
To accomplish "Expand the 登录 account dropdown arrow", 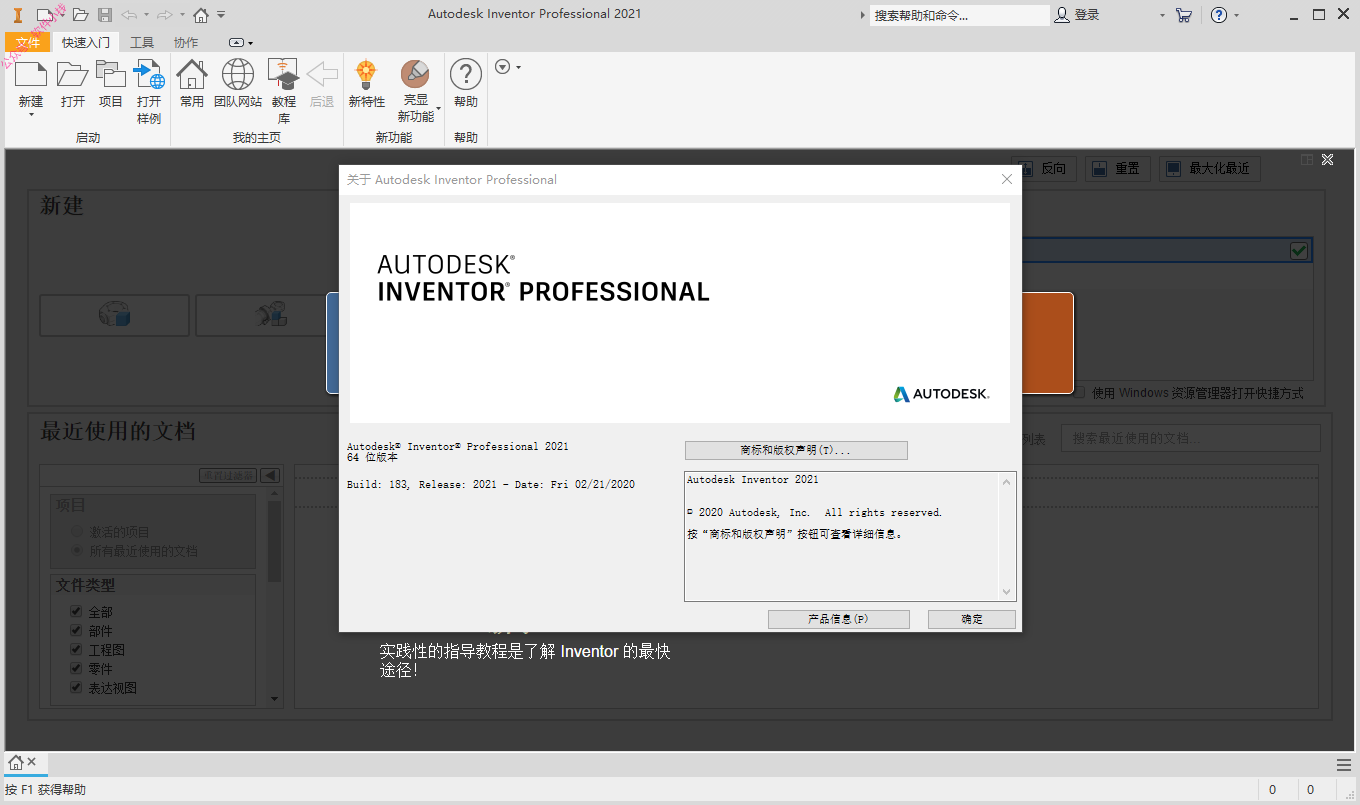I will (1162, 15).
